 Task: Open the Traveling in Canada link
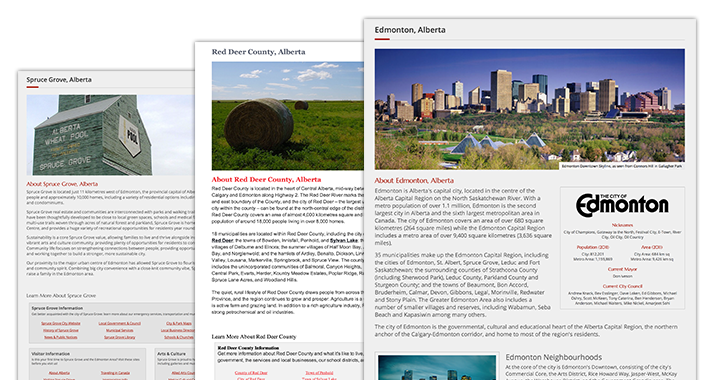tap(115, 373)
